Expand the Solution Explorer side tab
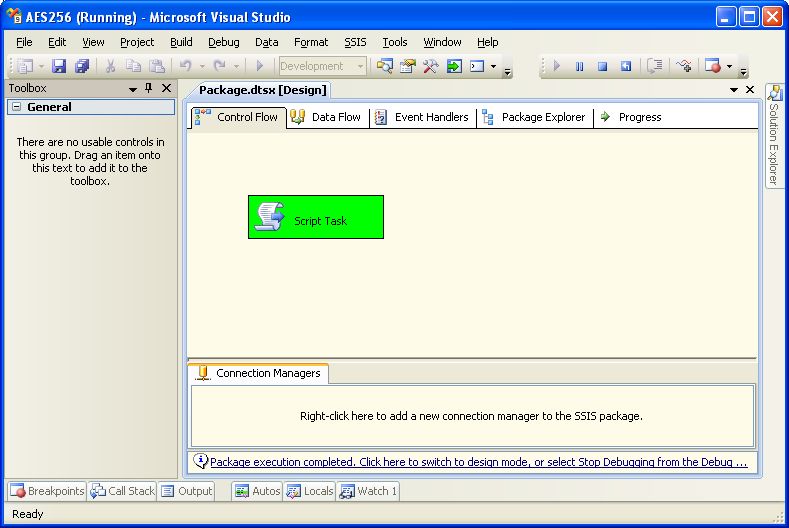The height and width of the screenshot is (528, 789). click(774, 136)
